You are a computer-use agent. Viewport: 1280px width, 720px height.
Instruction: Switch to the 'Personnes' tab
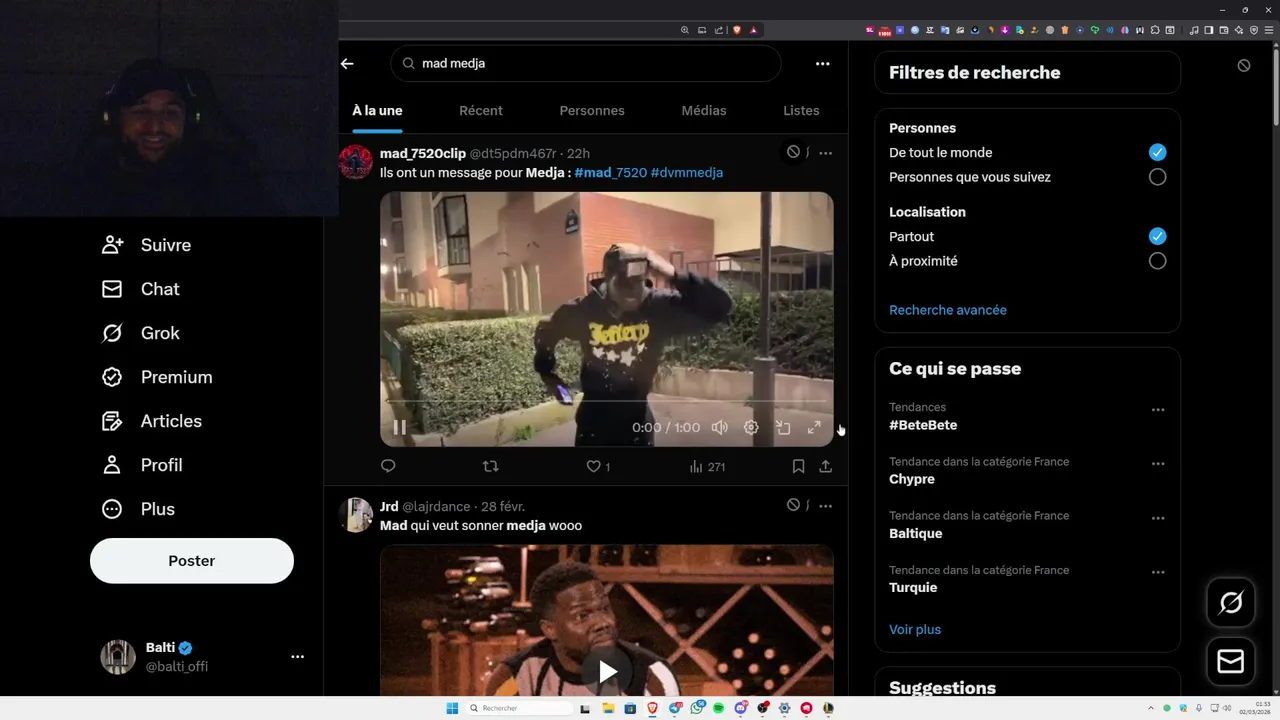592,111
